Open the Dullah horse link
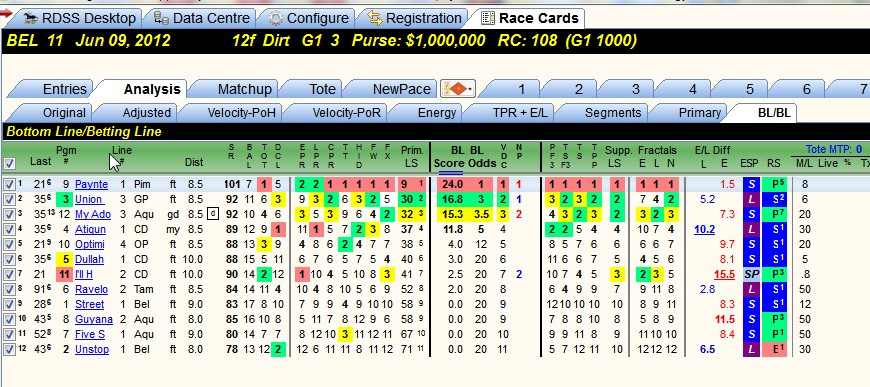 [x=89, y=259]
